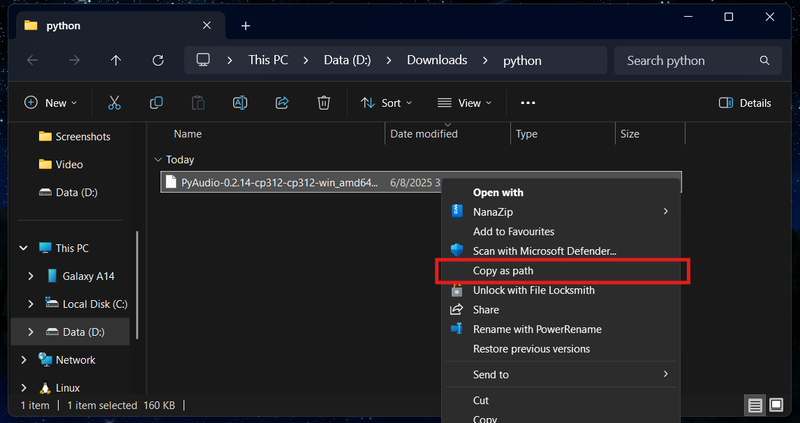The image size is (800, 423).
Task: Click the Cut scissors icon in toolbar
Action: 114,103
